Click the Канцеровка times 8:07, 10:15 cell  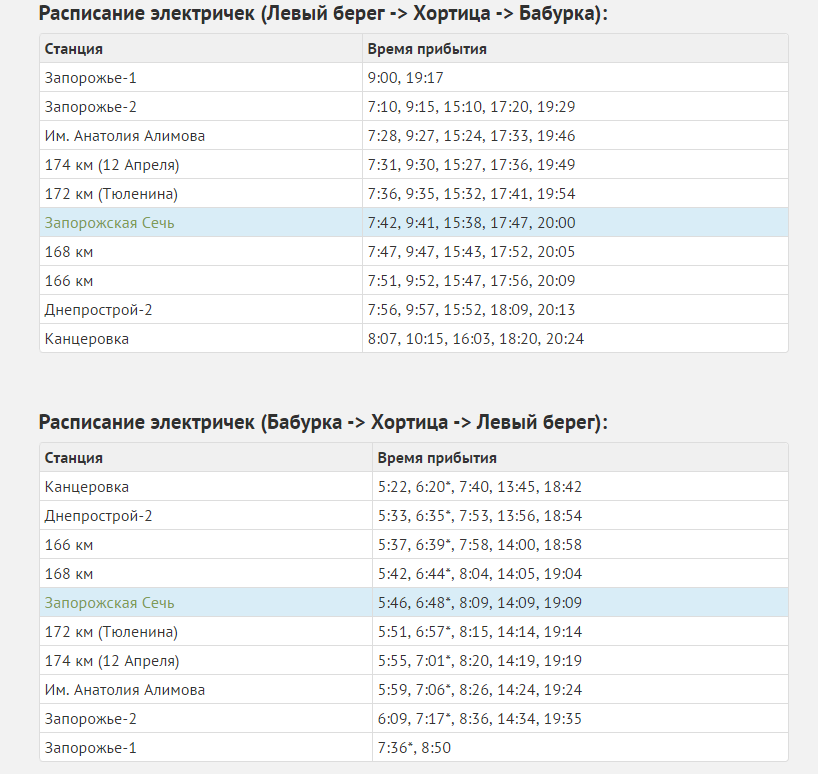[575, 338]
